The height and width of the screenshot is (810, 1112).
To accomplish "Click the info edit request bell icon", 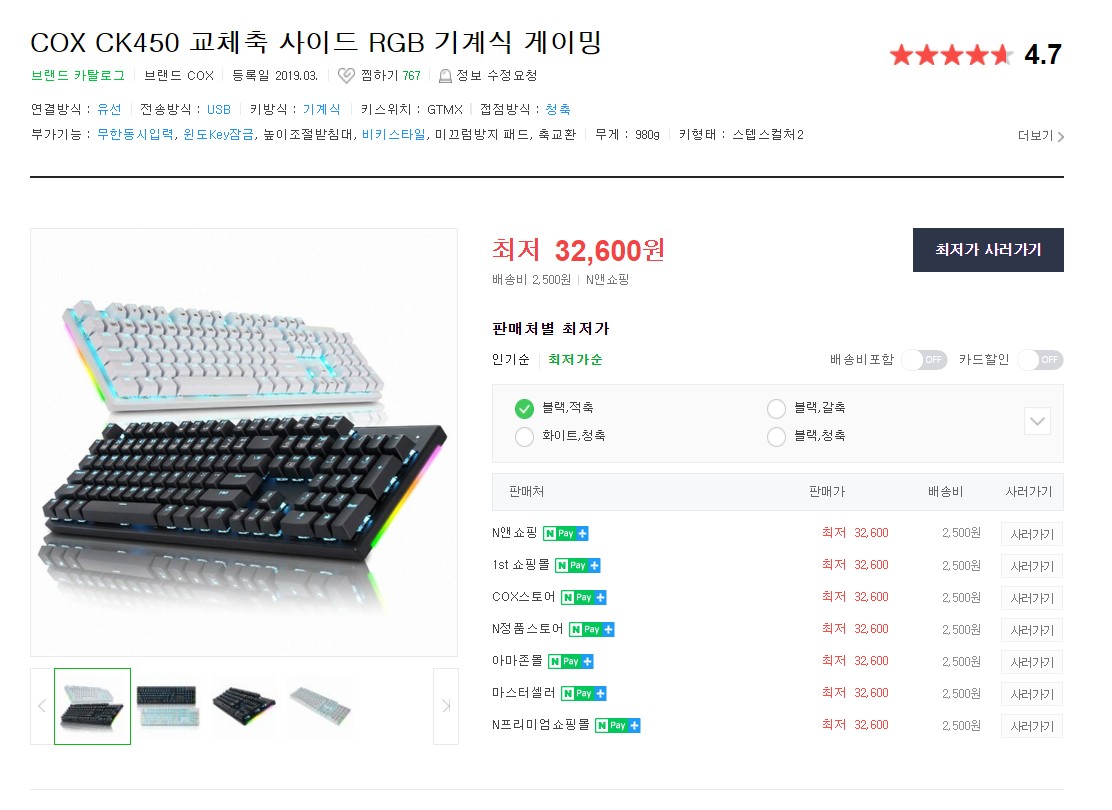I will coord(445,76).
